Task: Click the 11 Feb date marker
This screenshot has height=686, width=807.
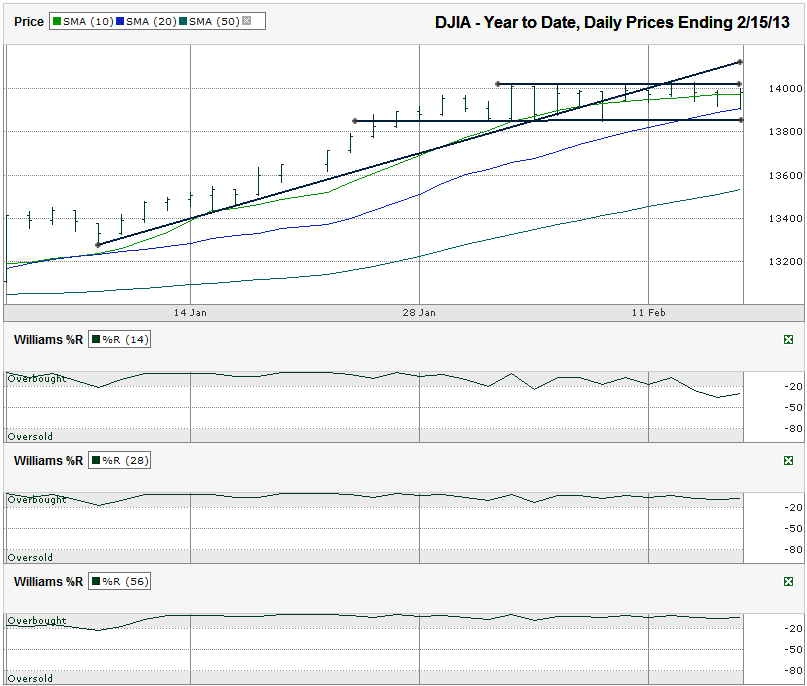Action: pyautogui.click(x=648, y=312)
